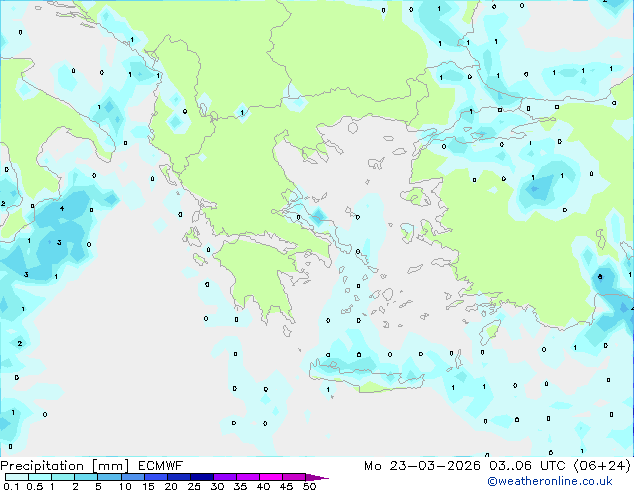Click the 0.1–0.5 mm legend swatch

click(17, 477)
